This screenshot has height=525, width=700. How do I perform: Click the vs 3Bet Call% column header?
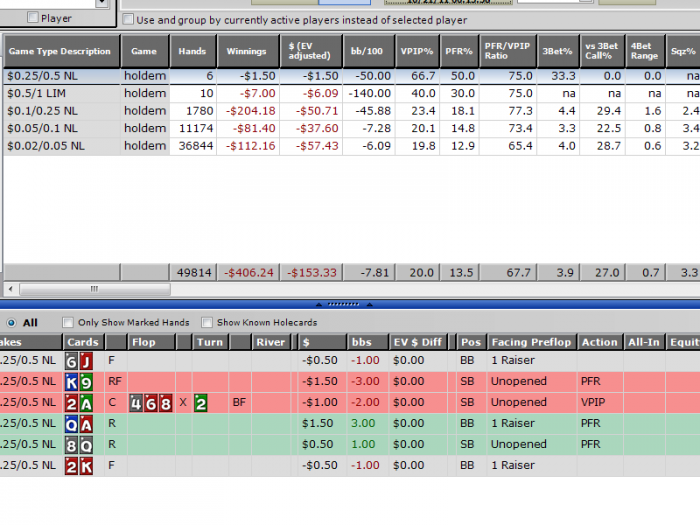[x=602, y=51]
